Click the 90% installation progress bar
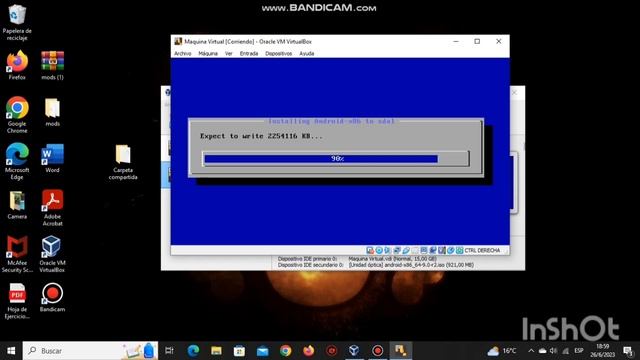This screenshot has height=360, width=640. tap(336, 158)
